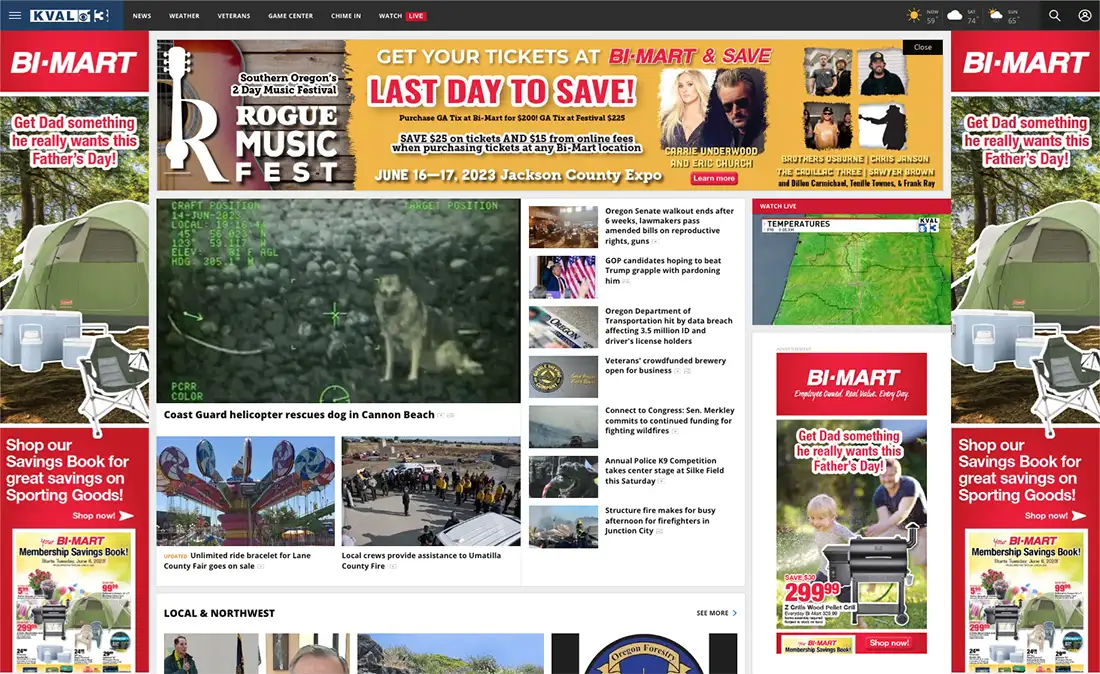
Task: Open GOP candidates hoping to beat Trump story
Action: pyautogui.click(x=663, y=271)
